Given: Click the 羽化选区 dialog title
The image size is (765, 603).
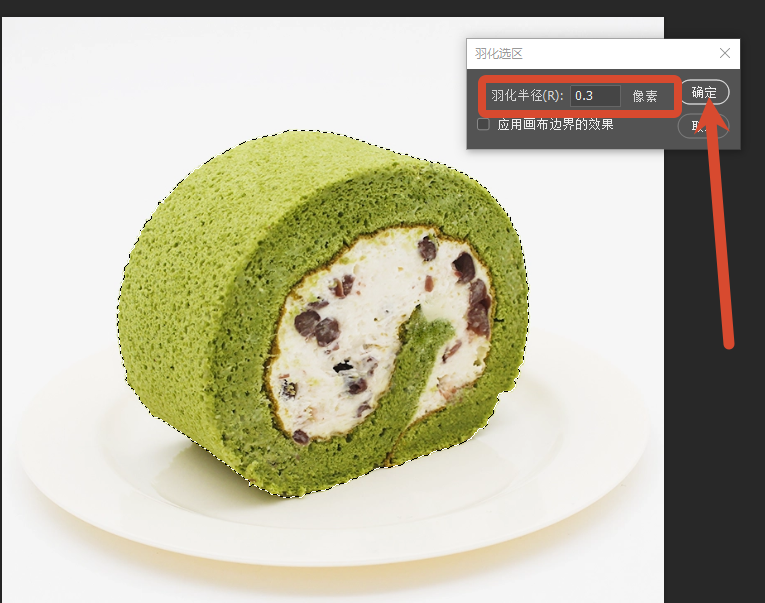Looking at the screenshot, I should pyautogui.click(x=499, y=54).
